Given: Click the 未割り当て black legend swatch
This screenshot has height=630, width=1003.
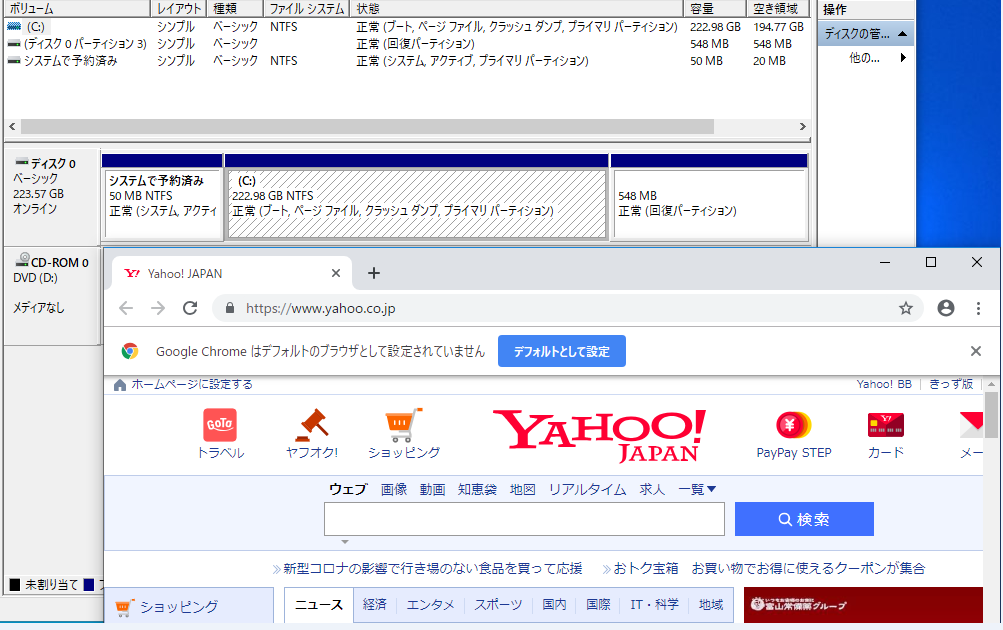Looking at the screenshot, I should [x=15, y=584].
